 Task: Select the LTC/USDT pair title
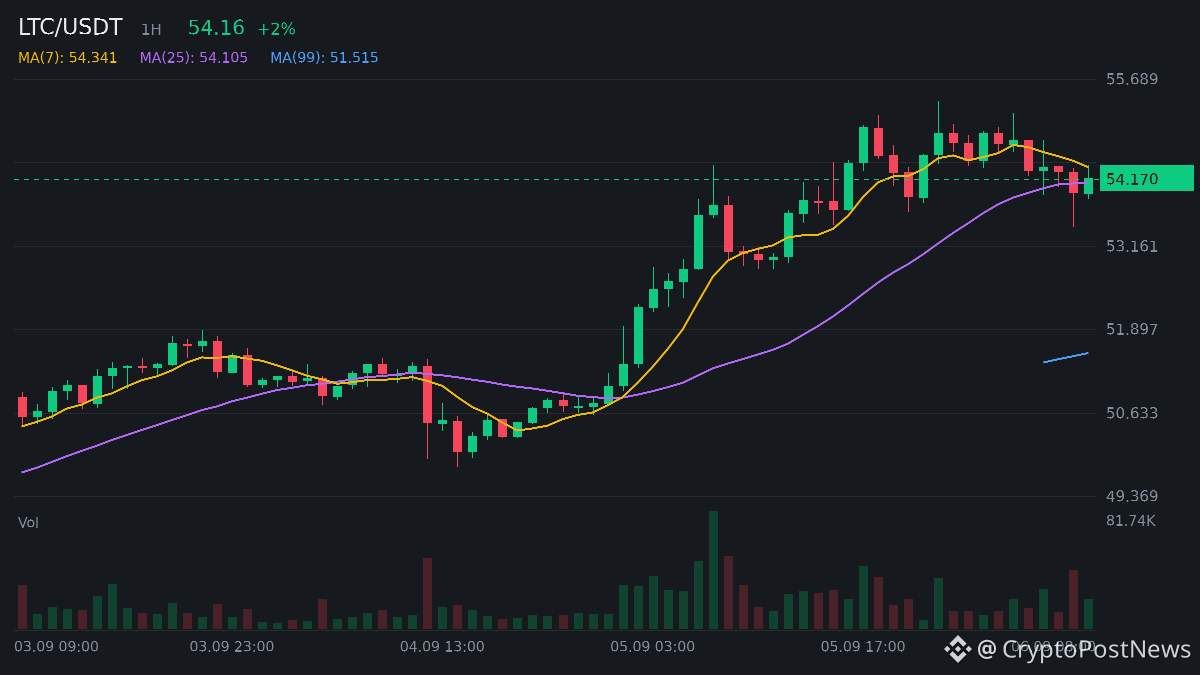(70, 28)
